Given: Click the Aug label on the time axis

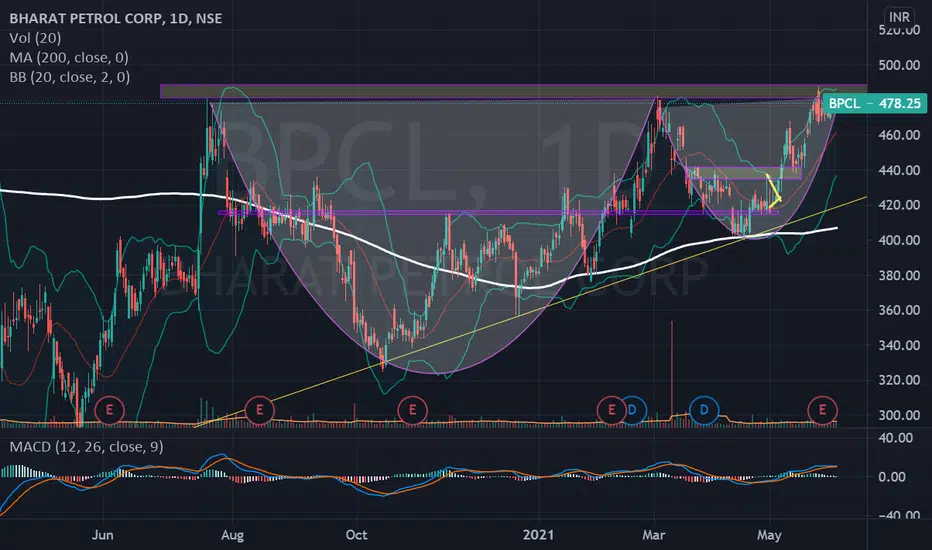Looking at the screenshot, I should (232, 535).
